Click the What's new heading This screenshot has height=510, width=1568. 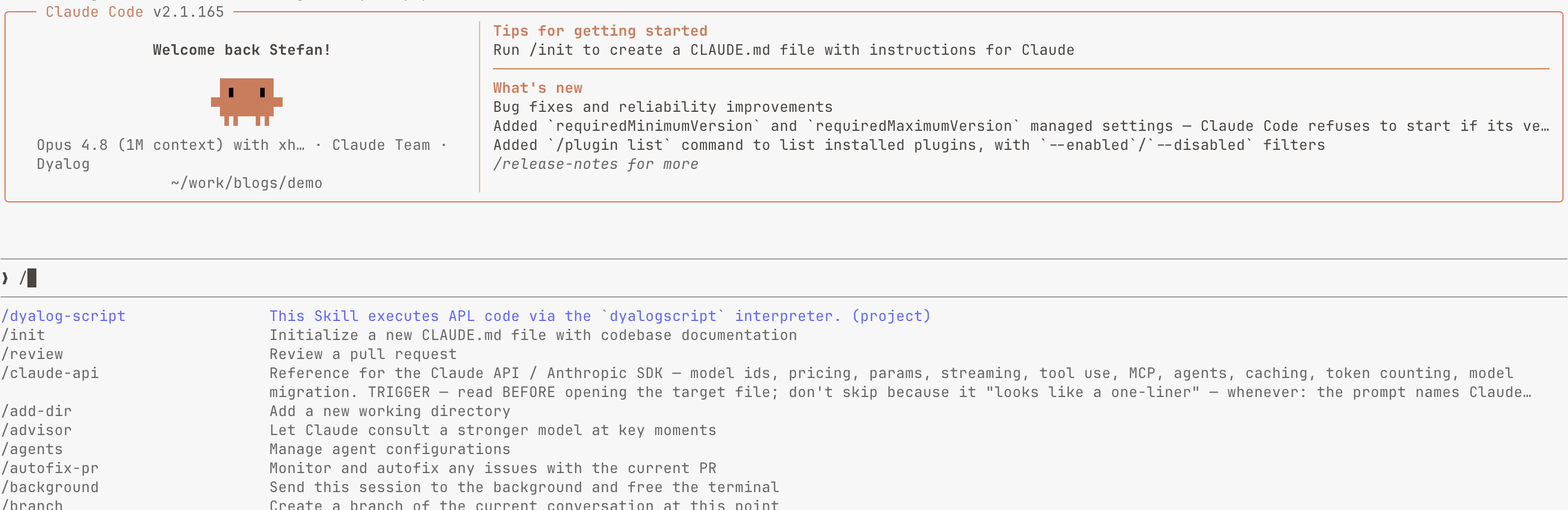click(537, 88)
